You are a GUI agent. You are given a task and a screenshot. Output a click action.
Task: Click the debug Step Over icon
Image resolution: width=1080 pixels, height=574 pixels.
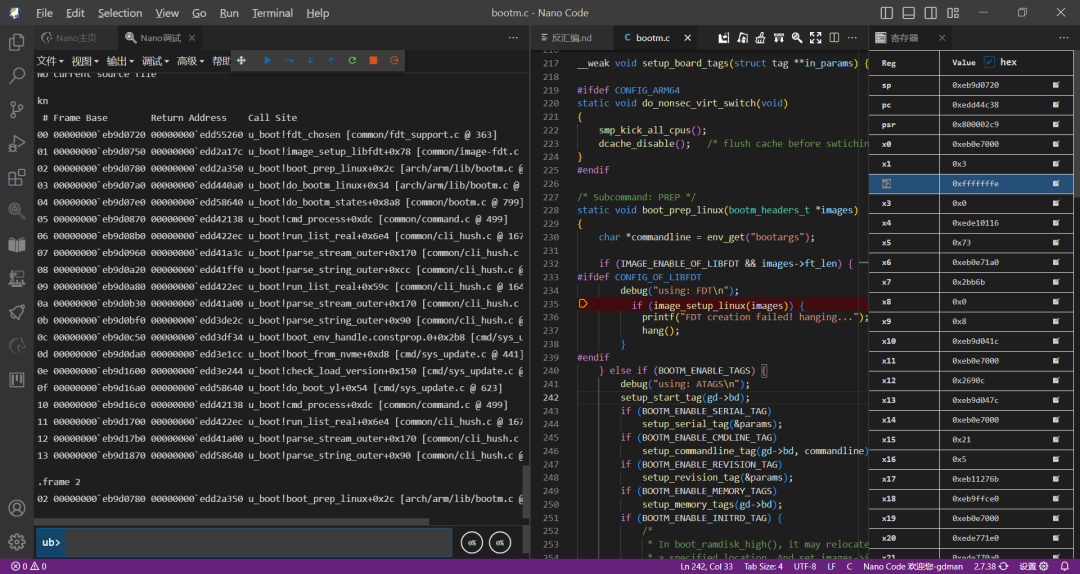289,61
